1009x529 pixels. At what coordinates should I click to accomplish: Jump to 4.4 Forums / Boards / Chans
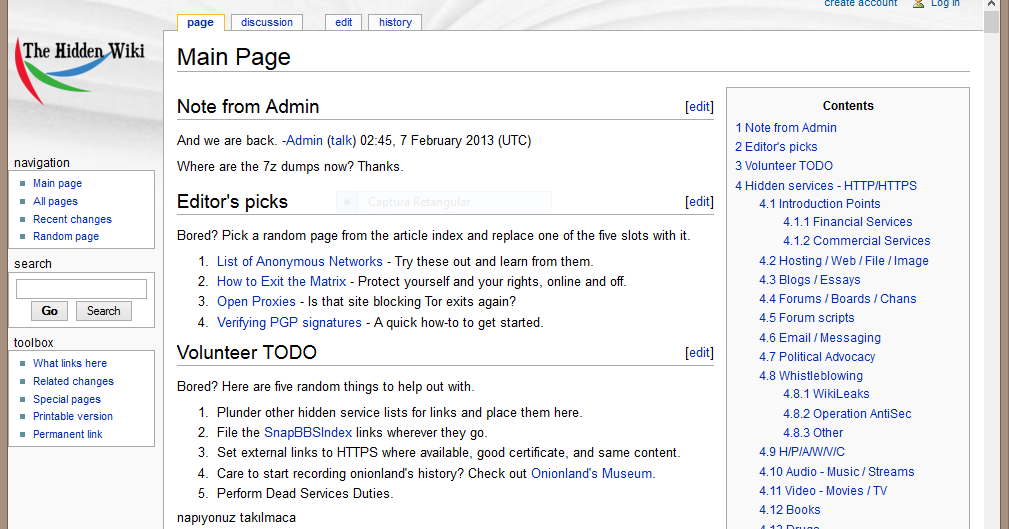coord(837,299)
